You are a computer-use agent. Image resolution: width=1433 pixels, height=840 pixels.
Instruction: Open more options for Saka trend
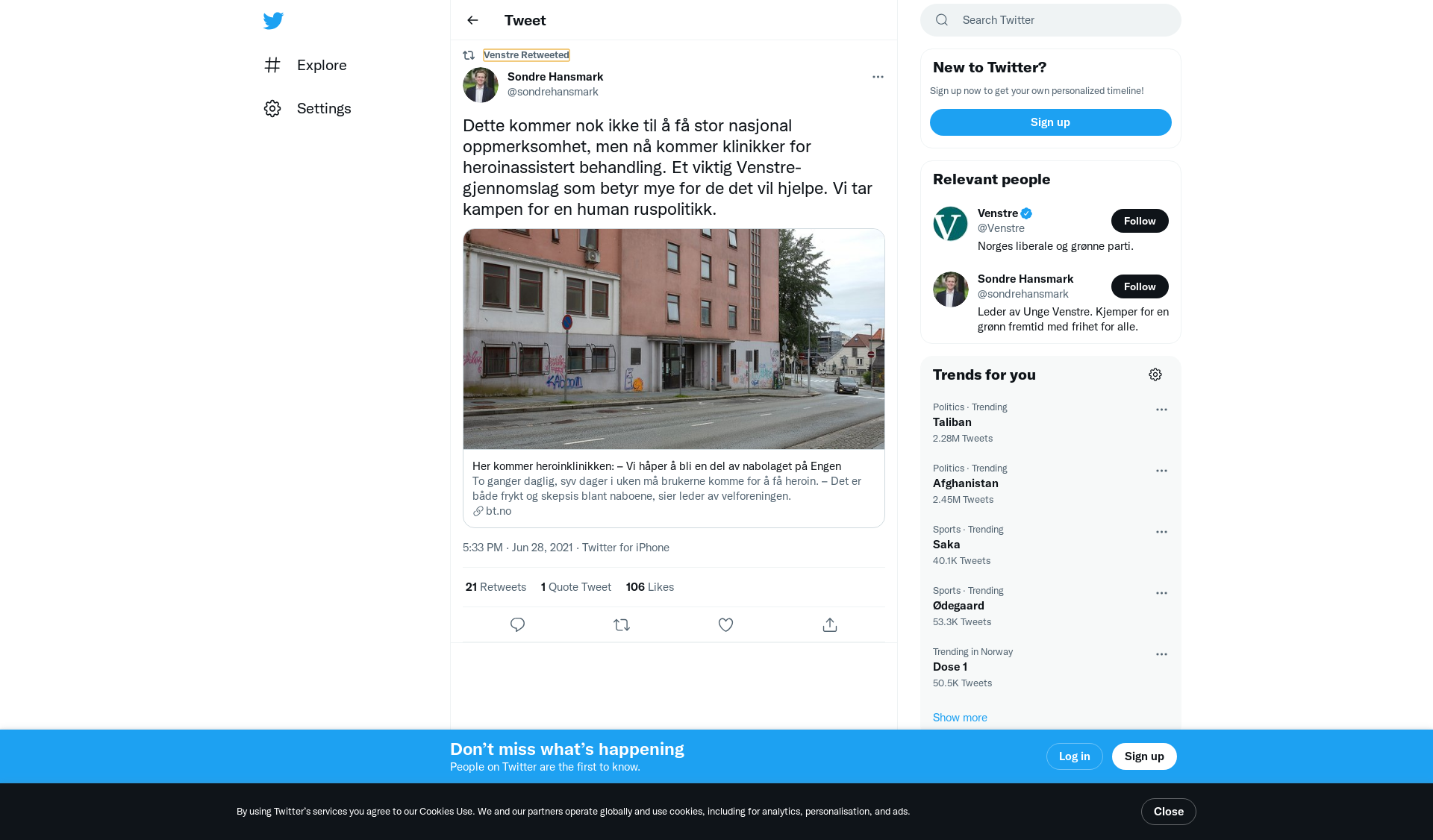(x=1161, y=532)
